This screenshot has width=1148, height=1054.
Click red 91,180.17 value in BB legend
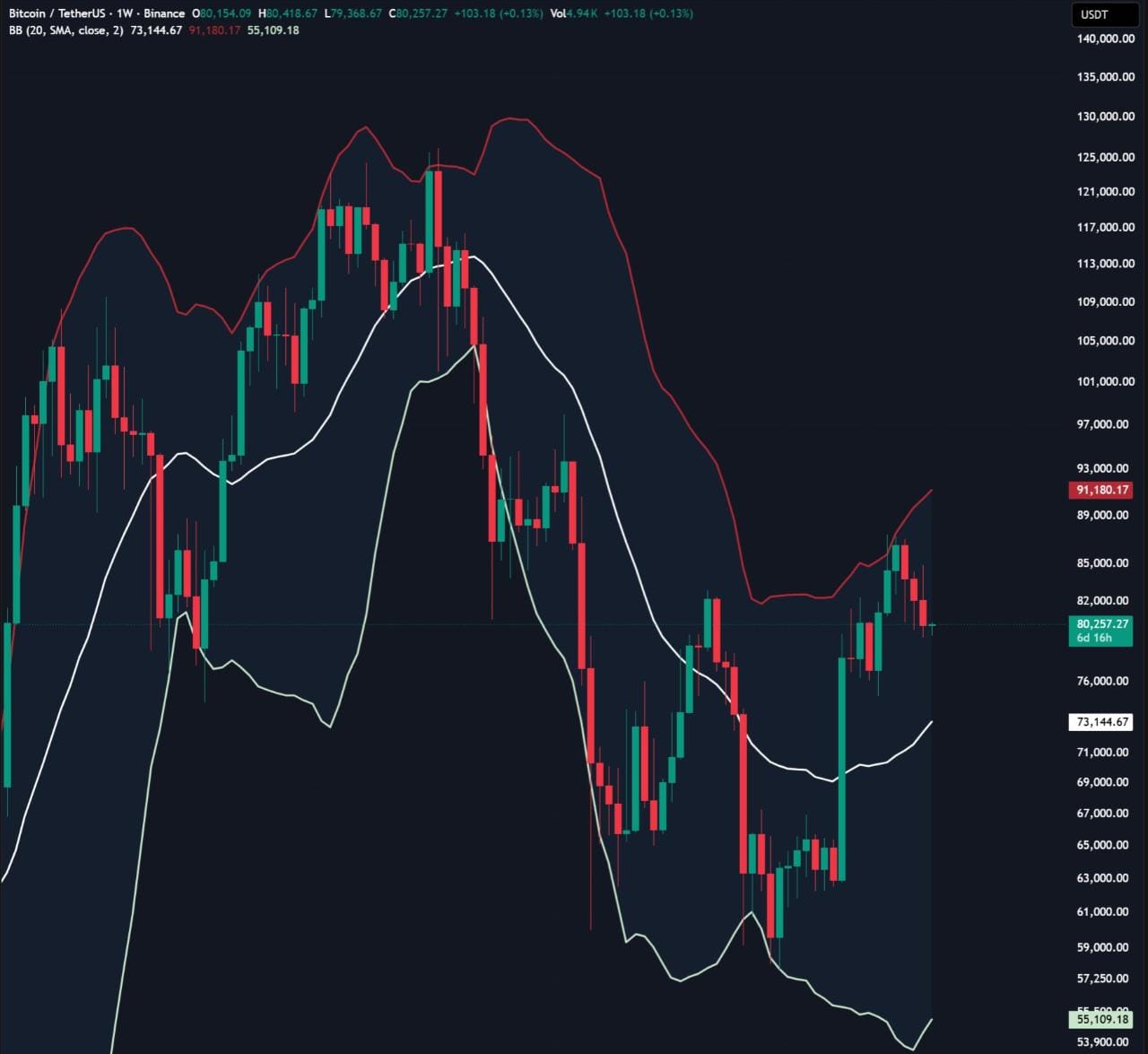pos(214,30)
